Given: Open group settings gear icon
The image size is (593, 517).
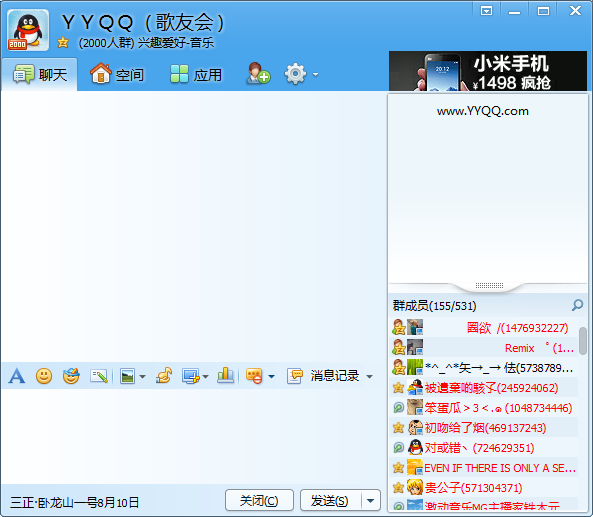Looking at the screenshot, I should tap(295, 74).
